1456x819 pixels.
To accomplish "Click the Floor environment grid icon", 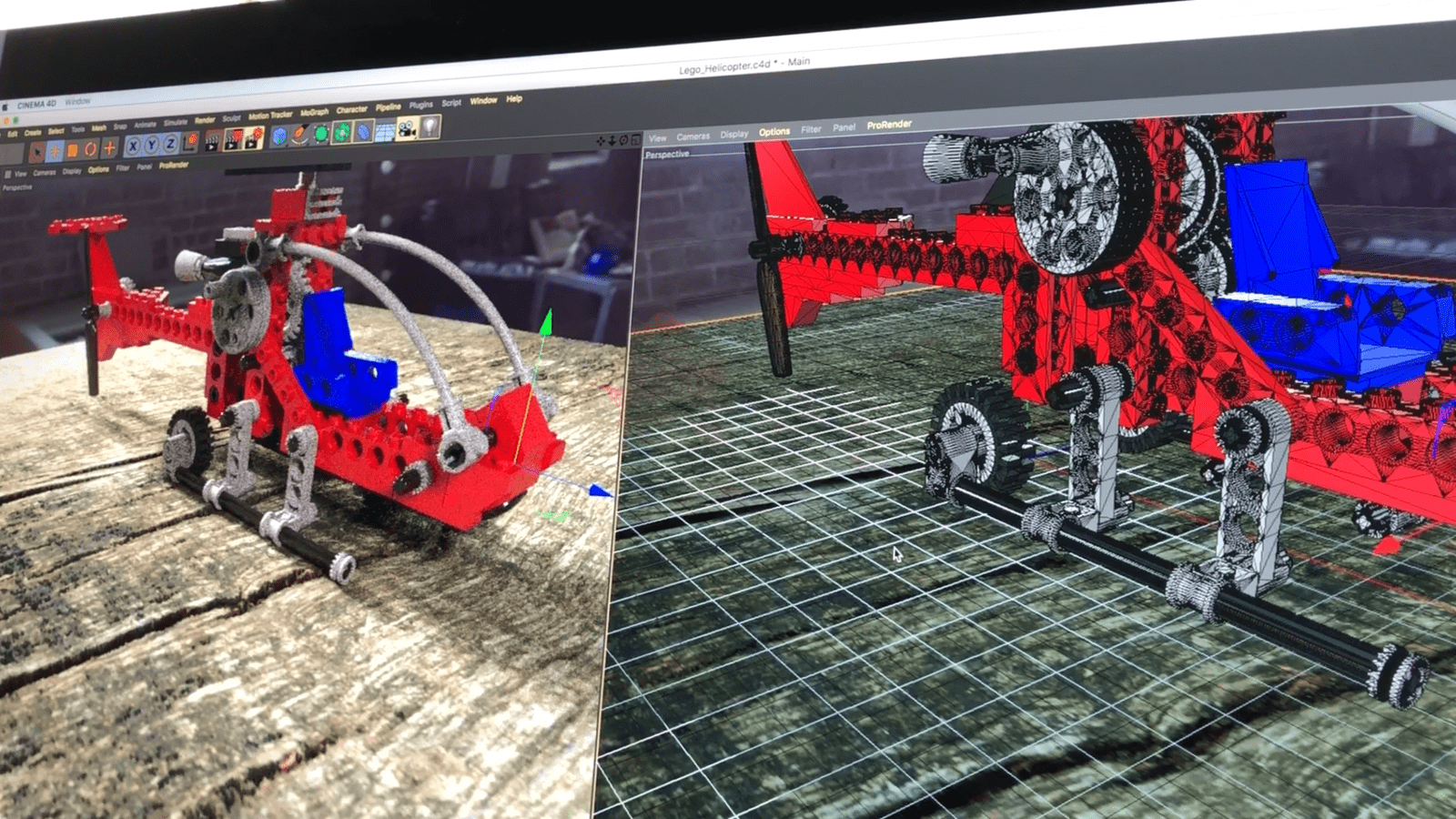I will (x=385, y=132).
